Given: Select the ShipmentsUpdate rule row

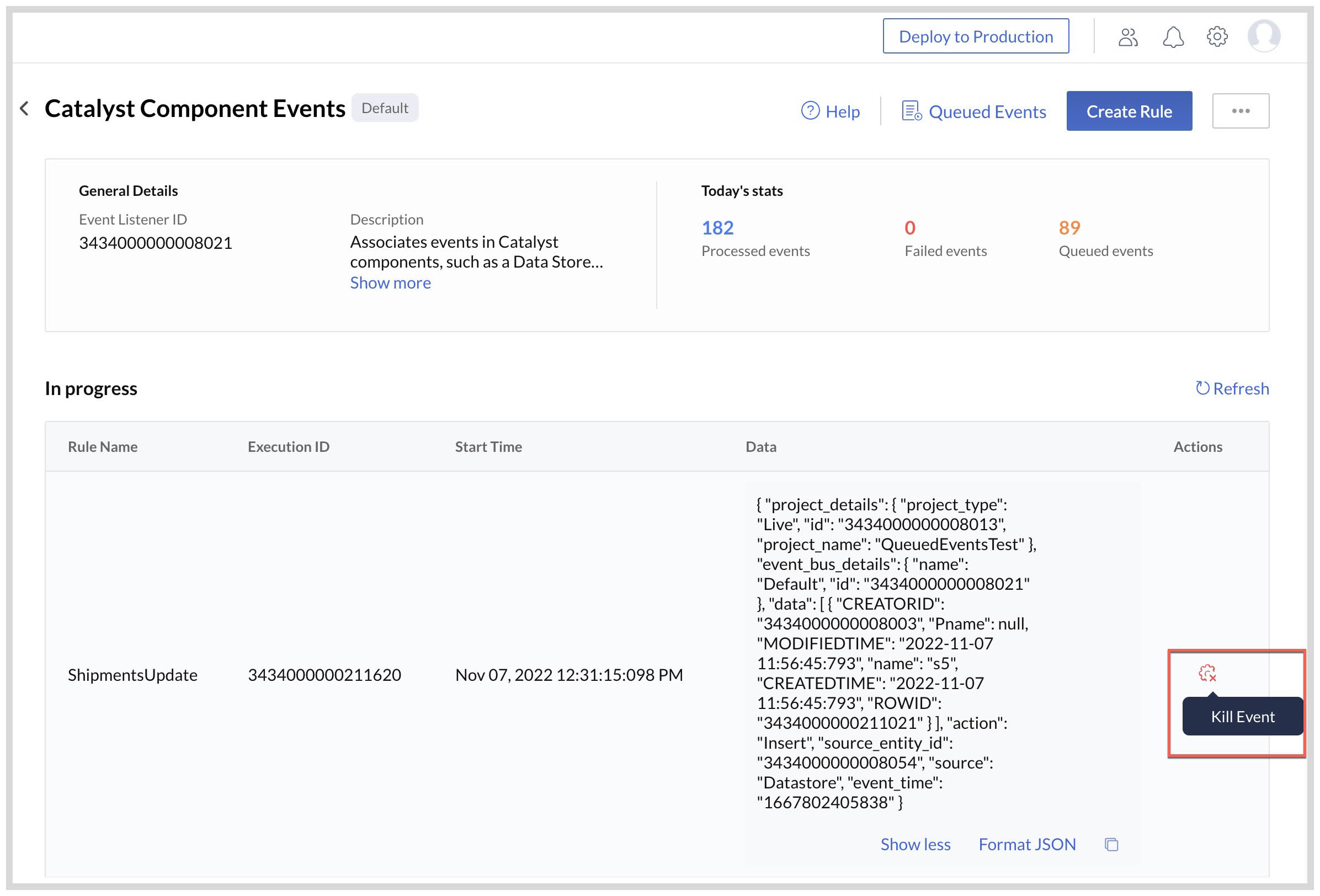Looking at the screenshot, I should point(133,675).
